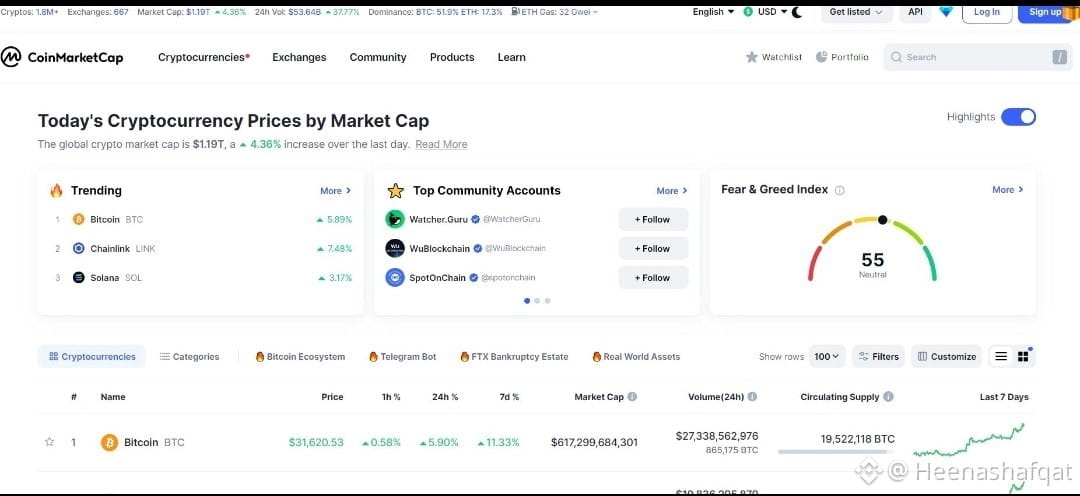This screenshot has height=496, width=1080.
Task: Toggle dark mode moon icon
Action: point(797,12)
